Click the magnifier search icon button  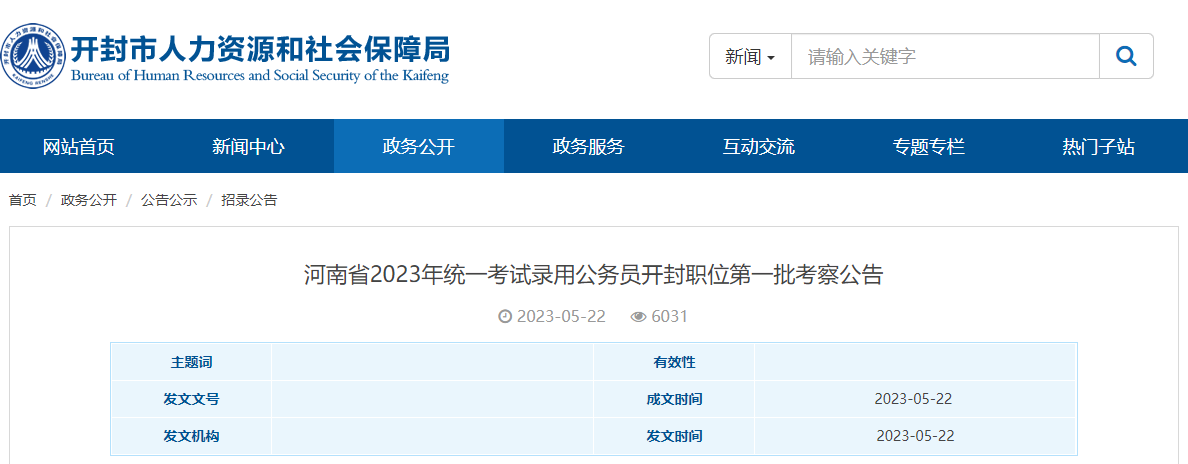tap(1126, 57)
